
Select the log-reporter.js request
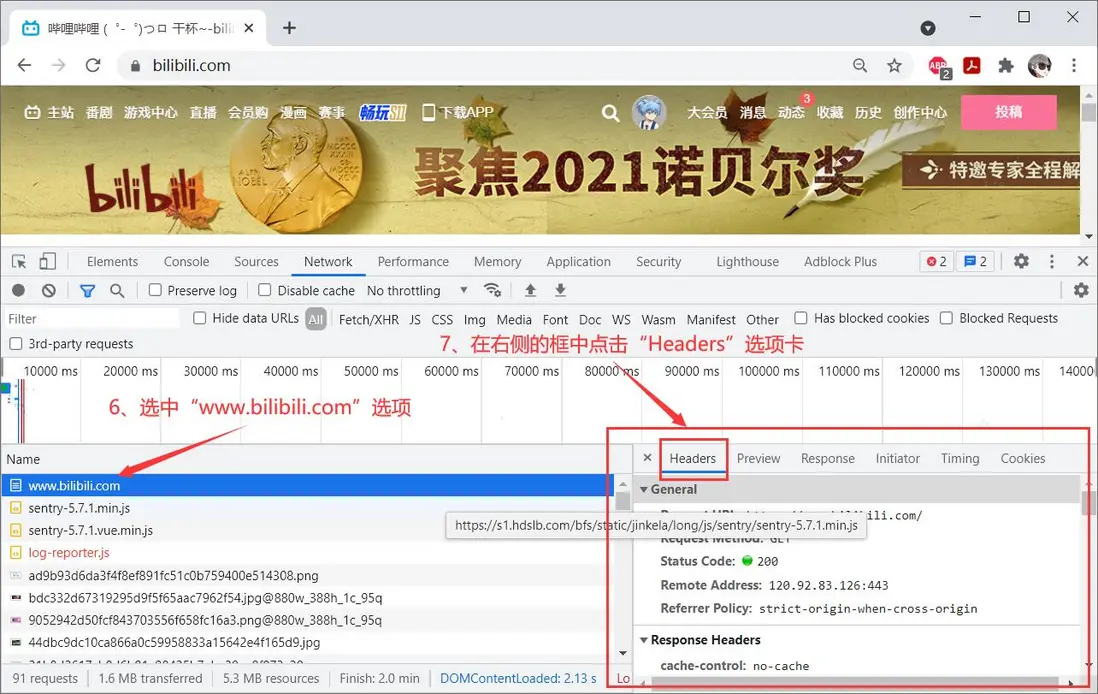coord(307,553)
